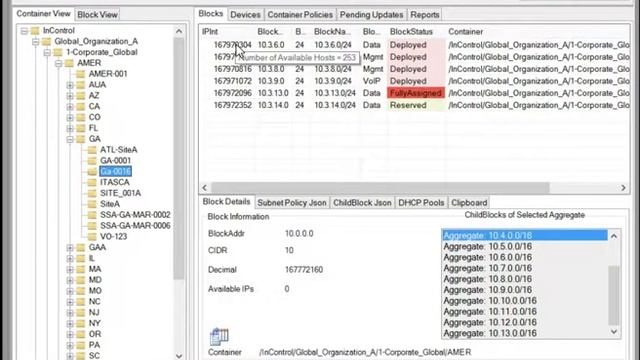
Task: Switch to the Container View tab
Action: point(43,14)
